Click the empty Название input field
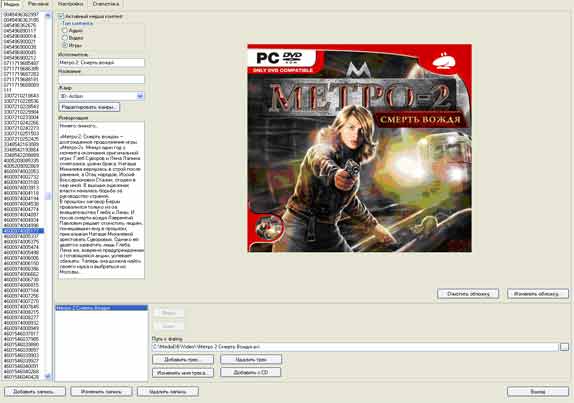 coord(101,79)
